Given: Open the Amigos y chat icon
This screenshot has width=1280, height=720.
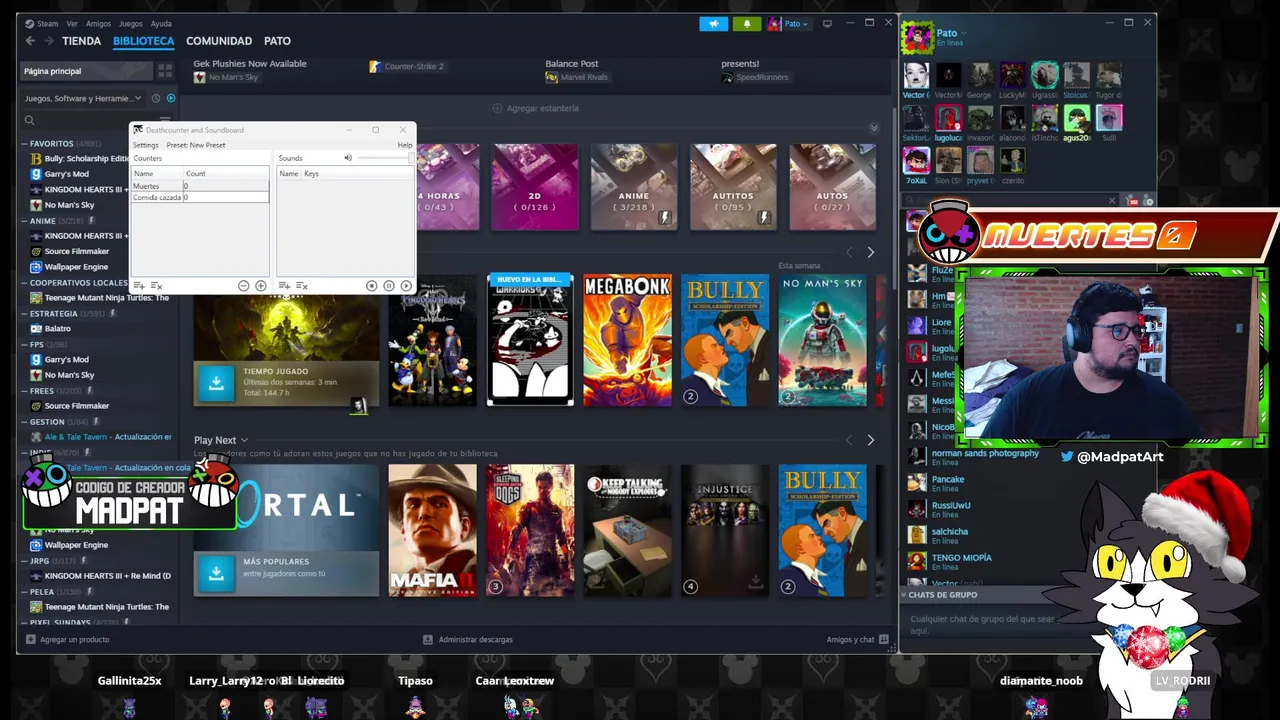Looking at the screenshot, I should (x=884, y=639).
